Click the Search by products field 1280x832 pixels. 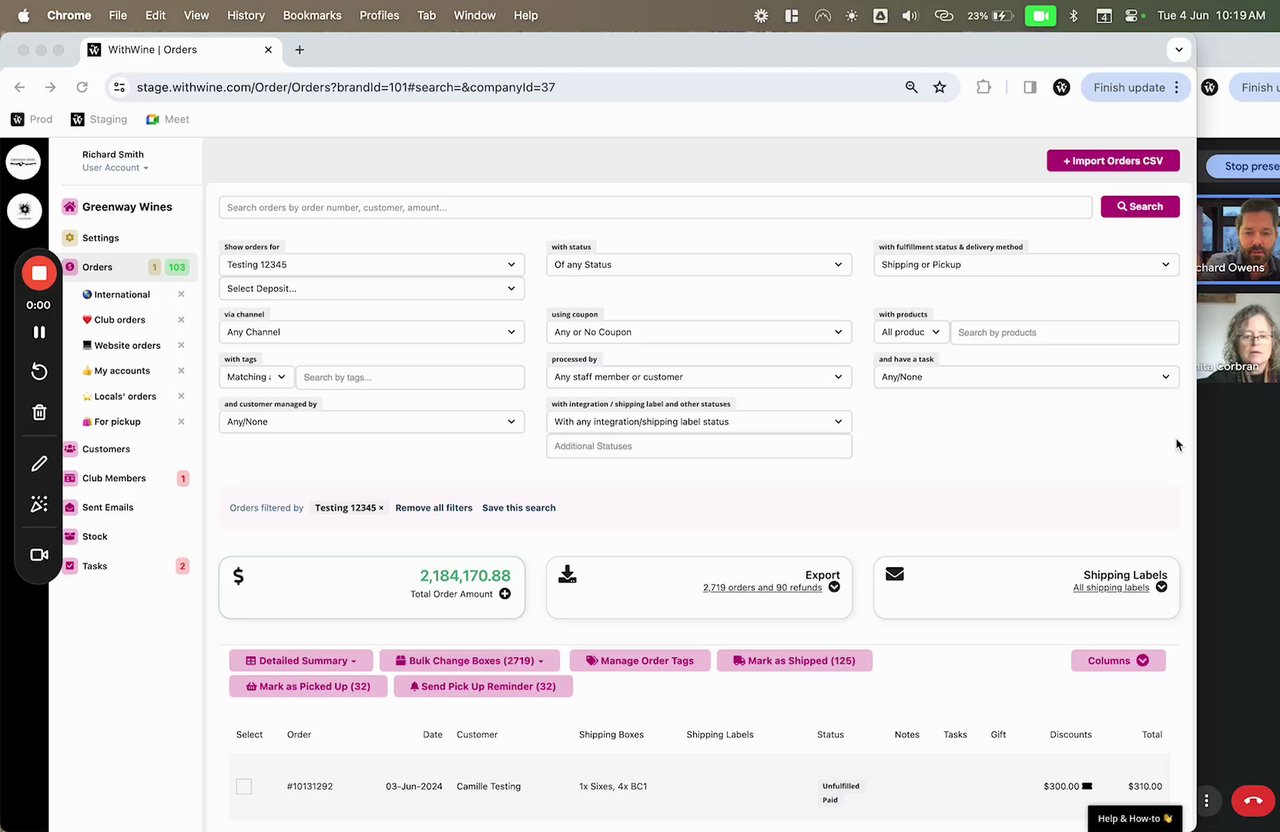[1065, 333]
